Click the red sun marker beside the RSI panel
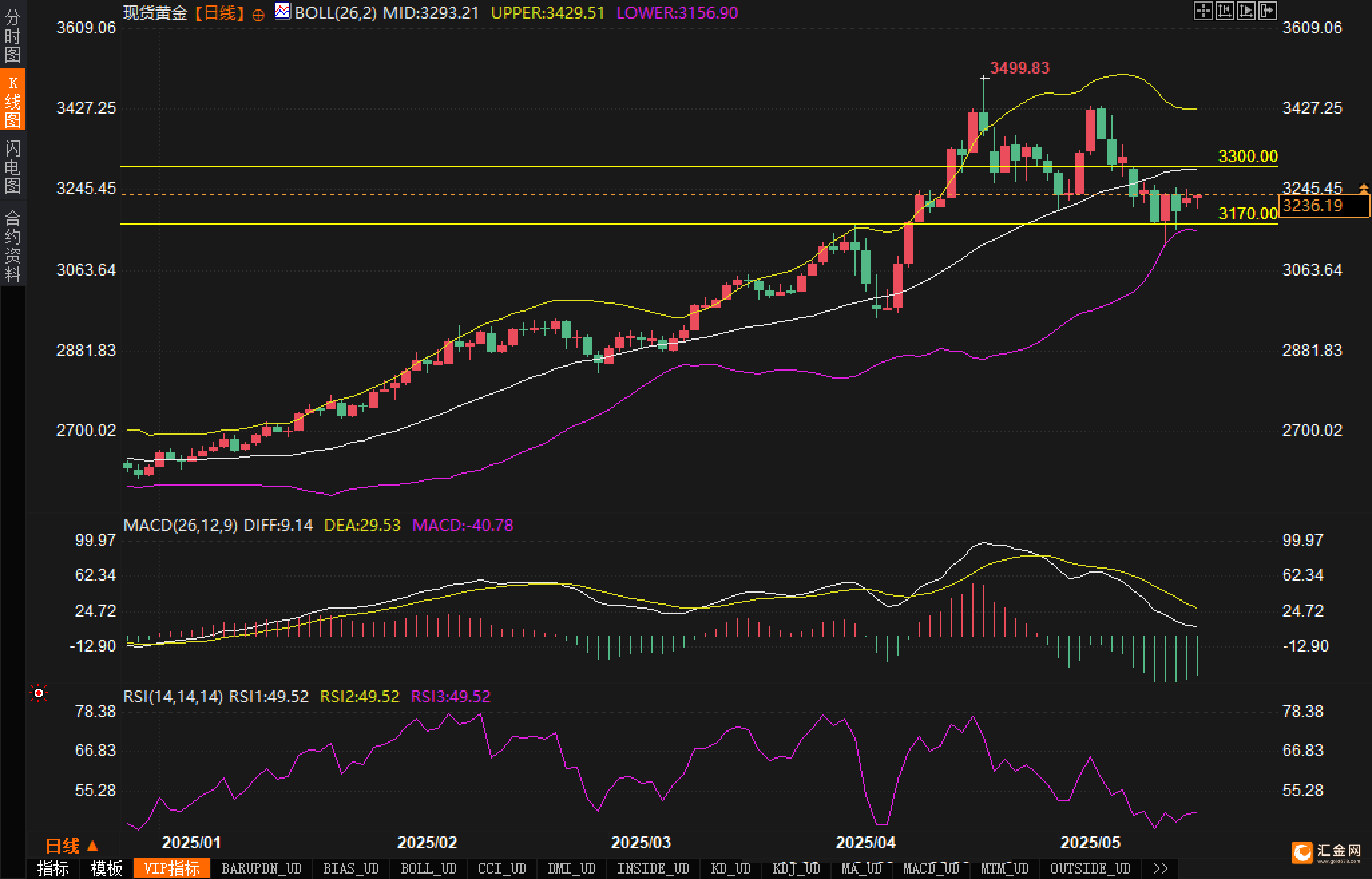 [x=39, y=693]
